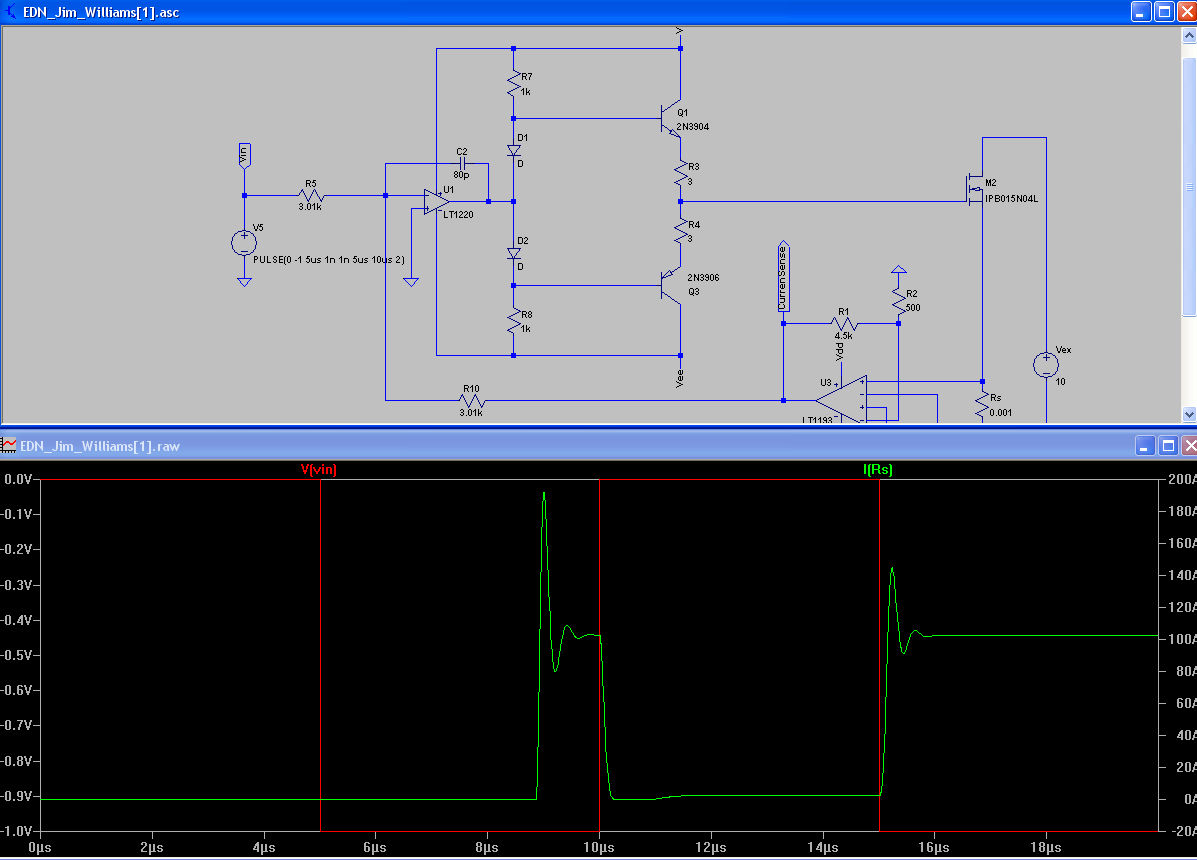The image size is (1197, 860).
Task: Click resistor R4 symbol
Action: point(680,232)
